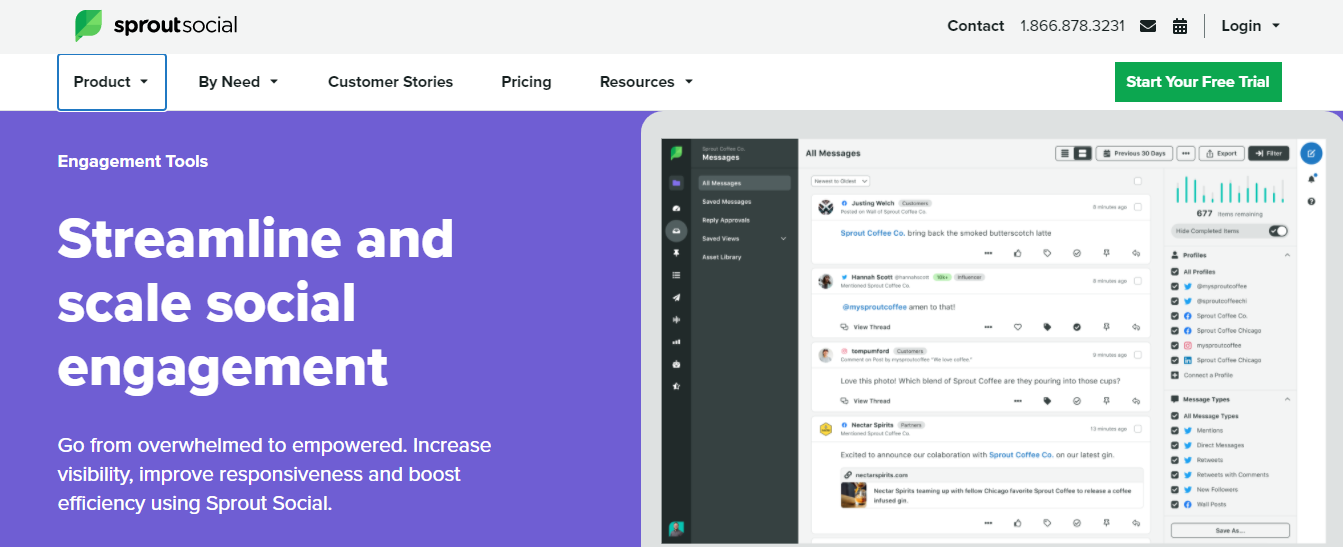The height and width of the screenshot is (547, 1343).
Task: Click the help question mark icon
Action: click(x=1311, y=202)
